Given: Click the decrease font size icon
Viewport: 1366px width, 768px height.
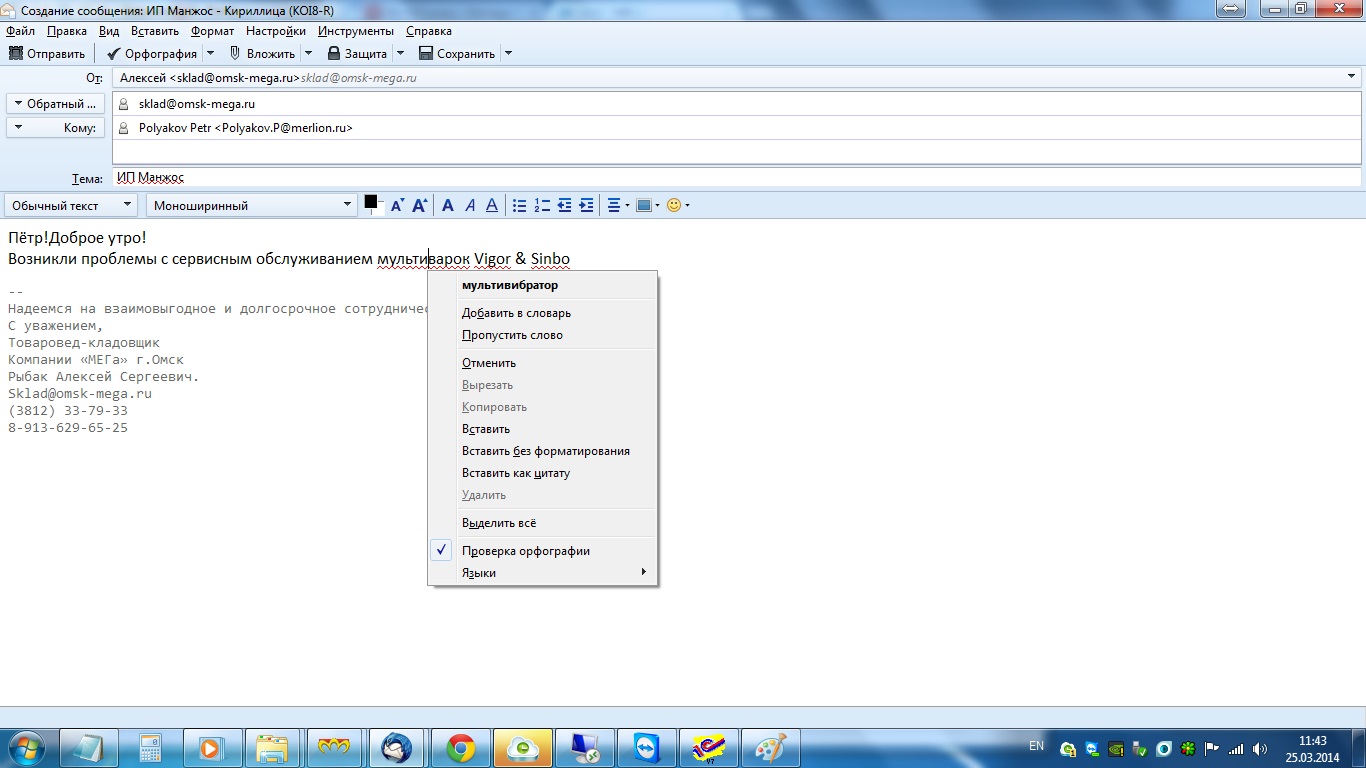Looking at the screenshot, I should coord(397,205).
